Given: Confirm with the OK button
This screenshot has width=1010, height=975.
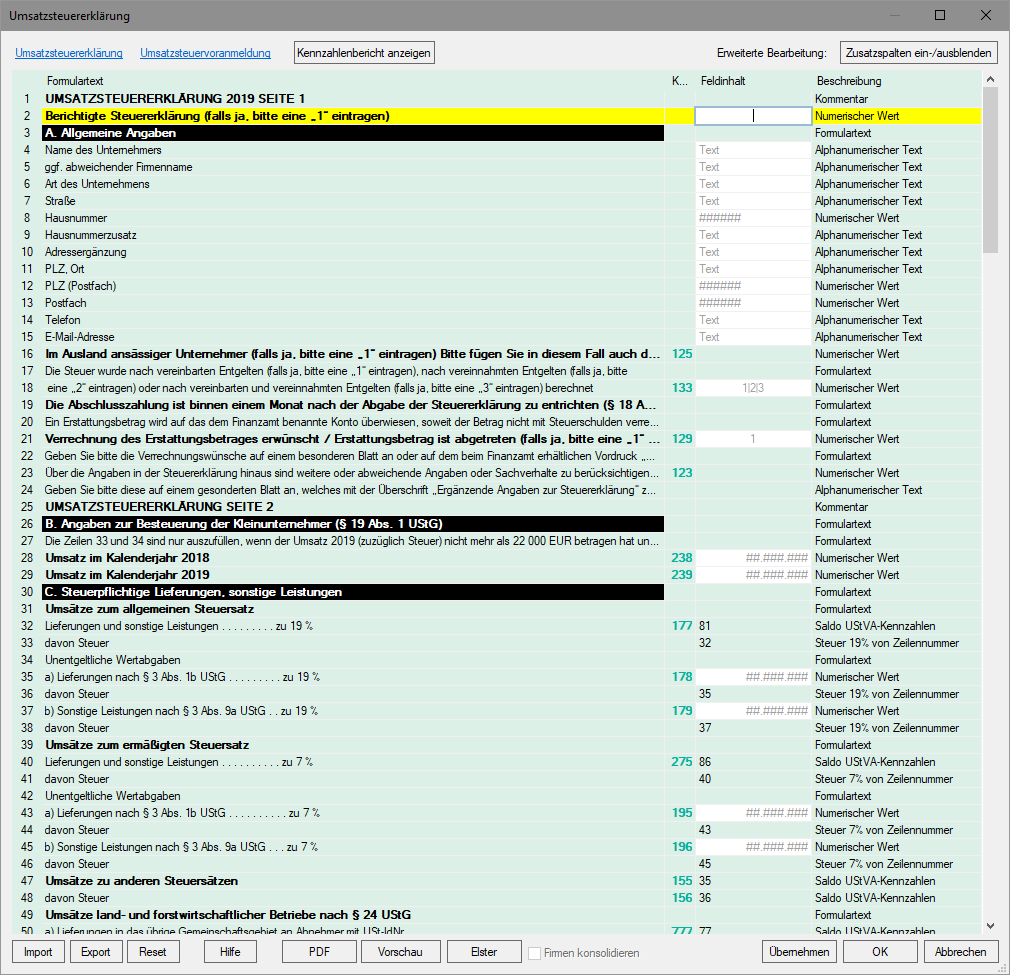Looking at the screenshot, I should tap(880, 952).
